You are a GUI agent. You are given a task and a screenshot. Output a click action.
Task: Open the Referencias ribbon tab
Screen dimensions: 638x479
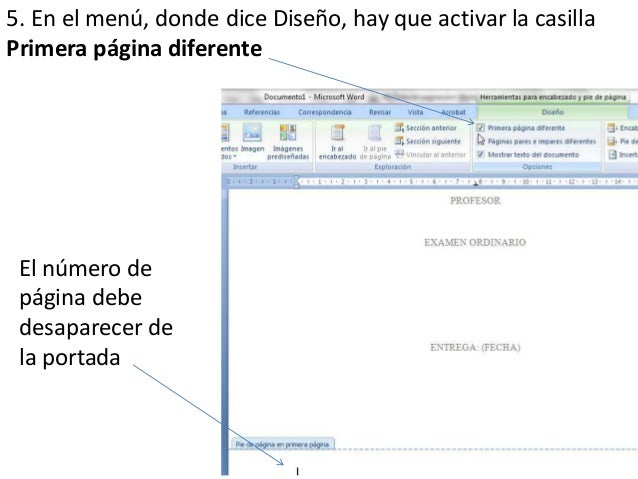262,112
